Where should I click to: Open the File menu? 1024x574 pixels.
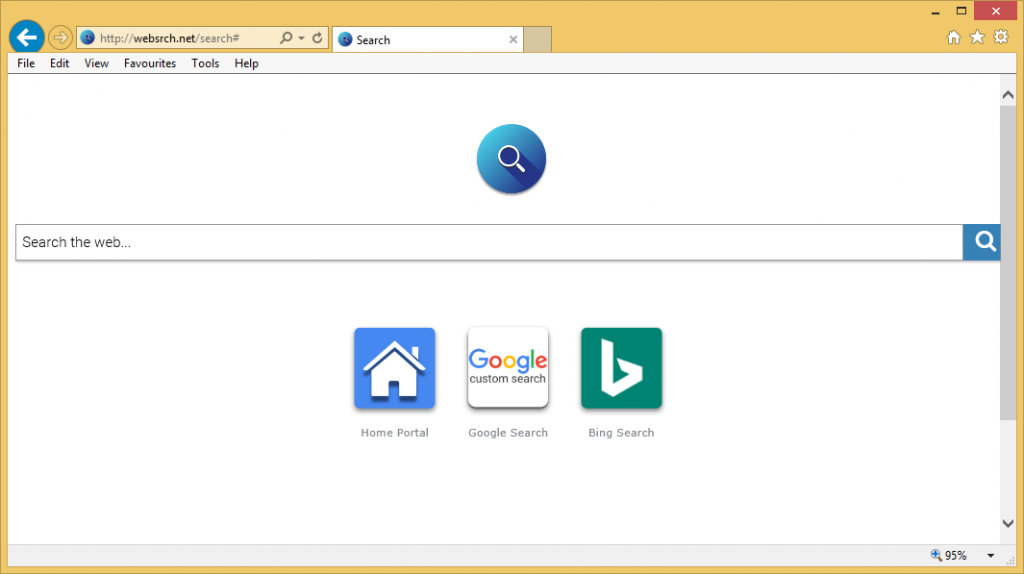click(x=26, y=63)
